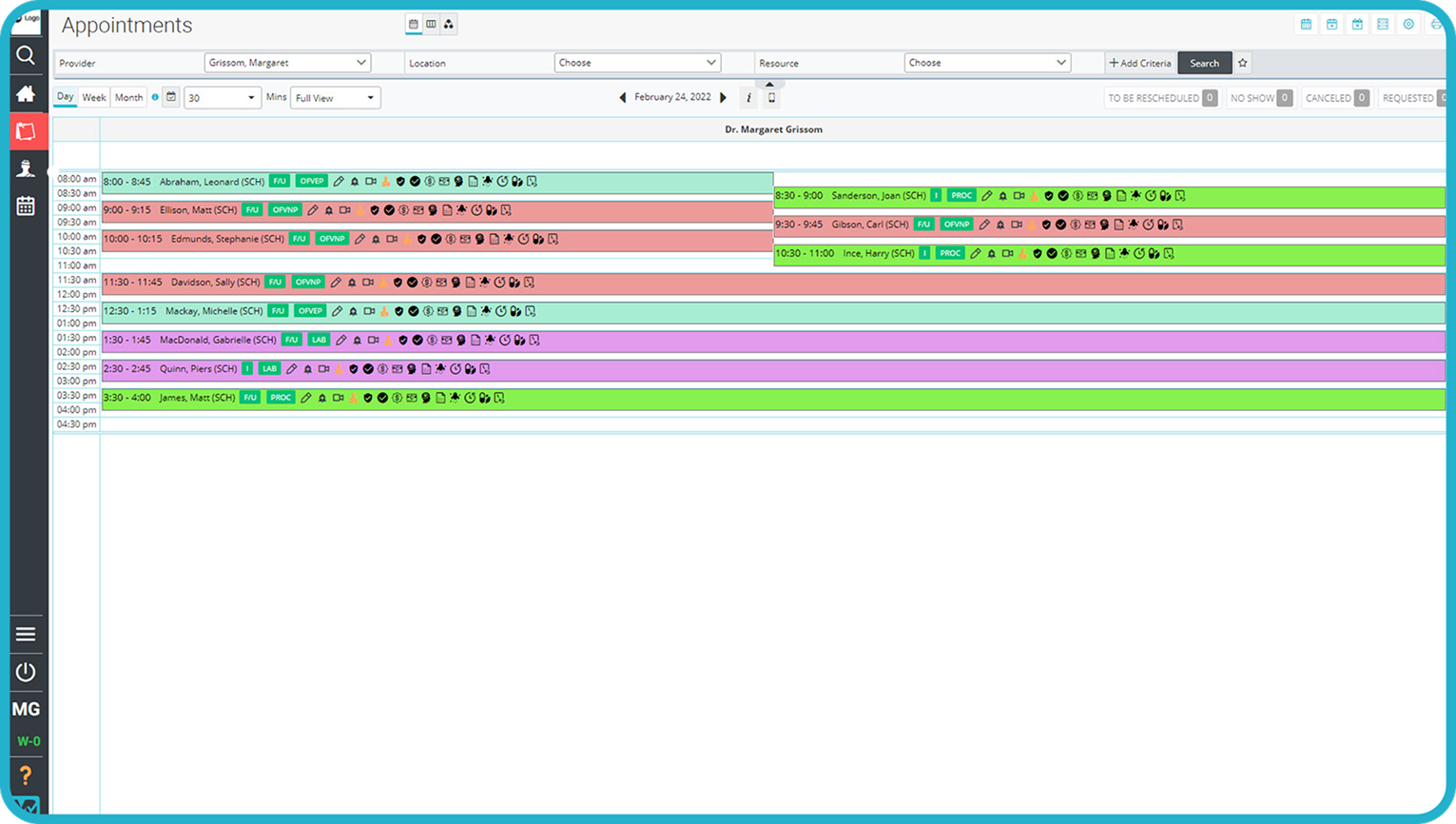Expand the Location Choose dropdown

tap(637, 63)
